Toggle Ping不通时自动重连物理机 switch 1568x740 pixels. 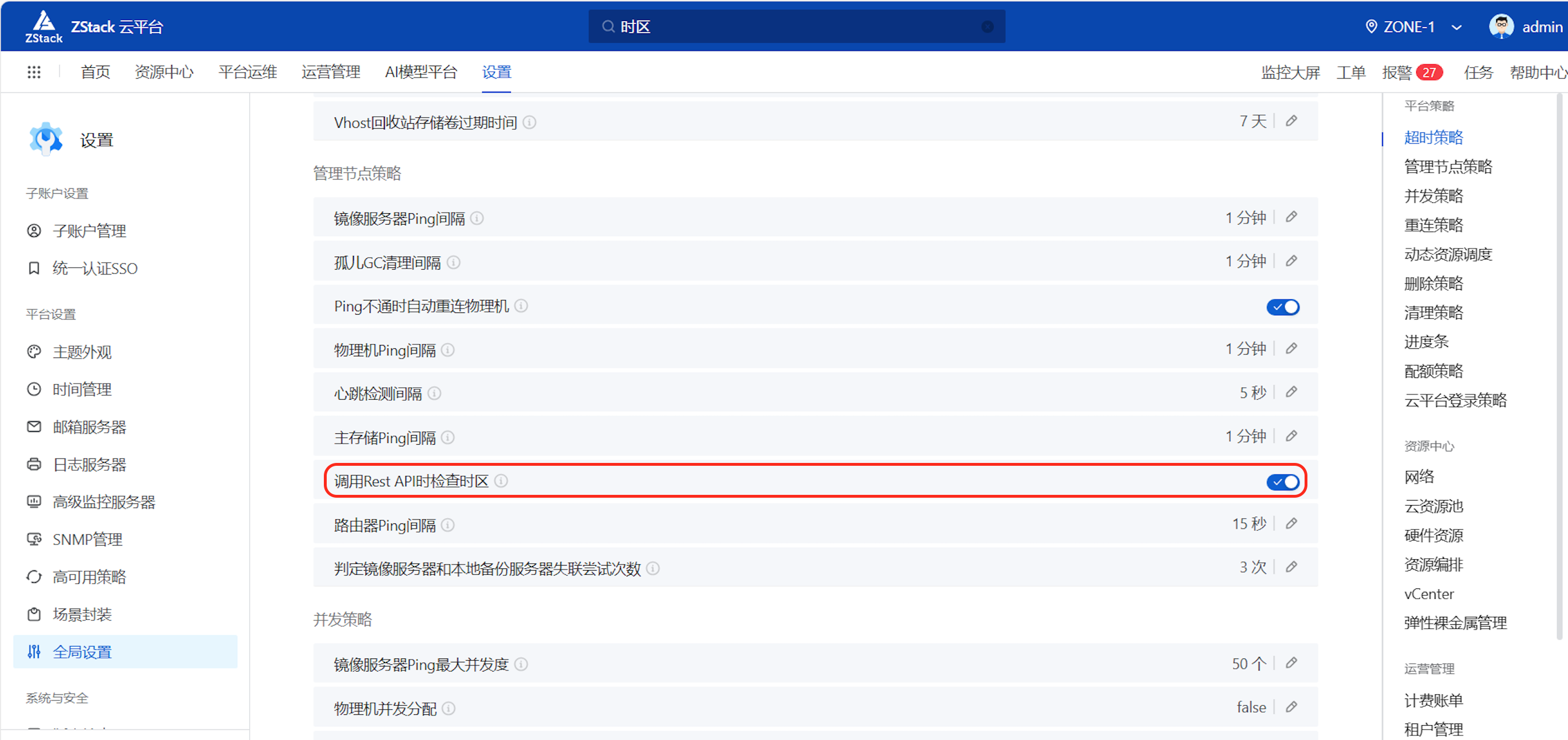click(x=1282, y=307)
